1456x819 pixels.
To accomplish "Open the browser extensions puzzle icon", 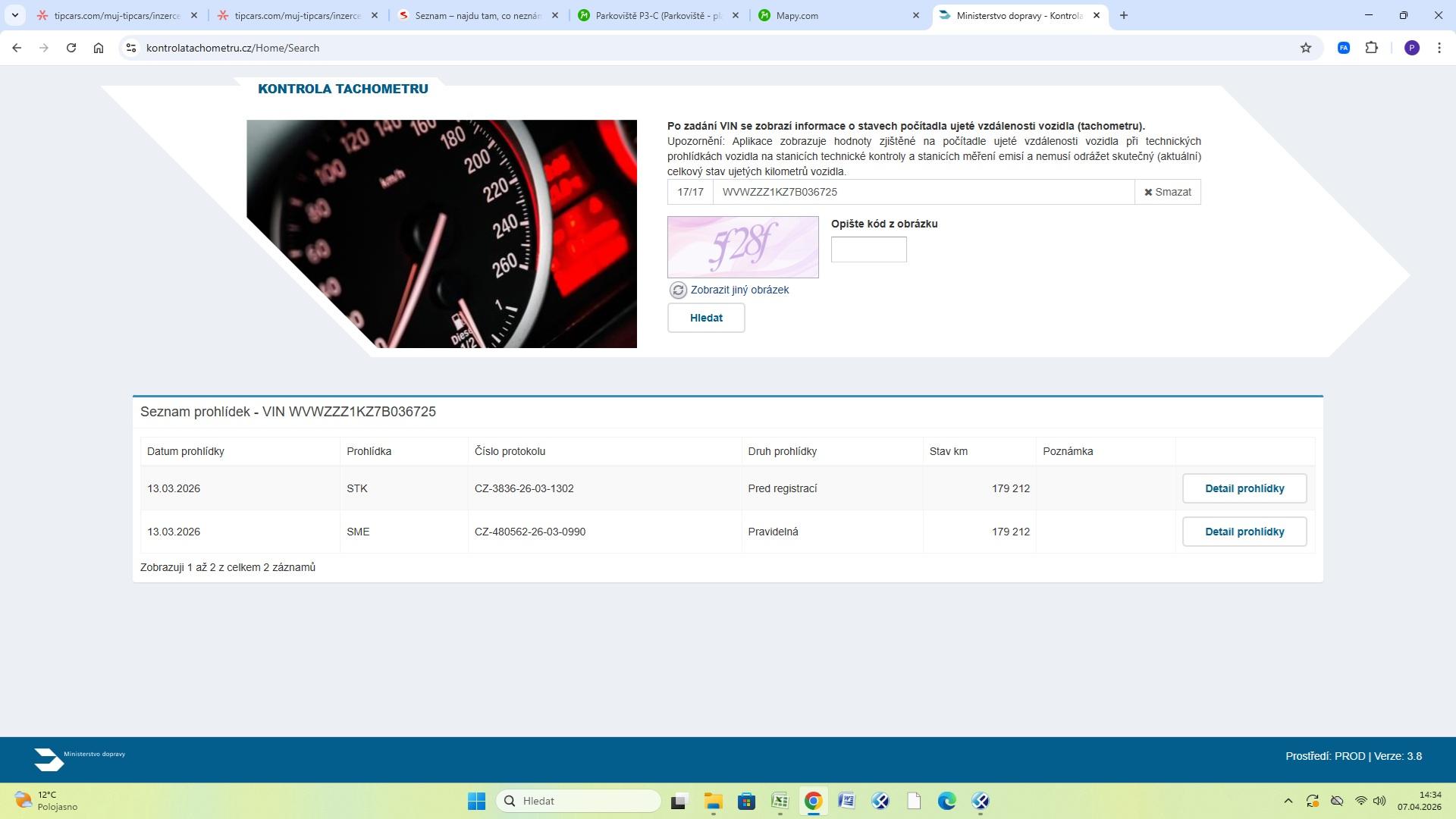I will click(1371, 48).
